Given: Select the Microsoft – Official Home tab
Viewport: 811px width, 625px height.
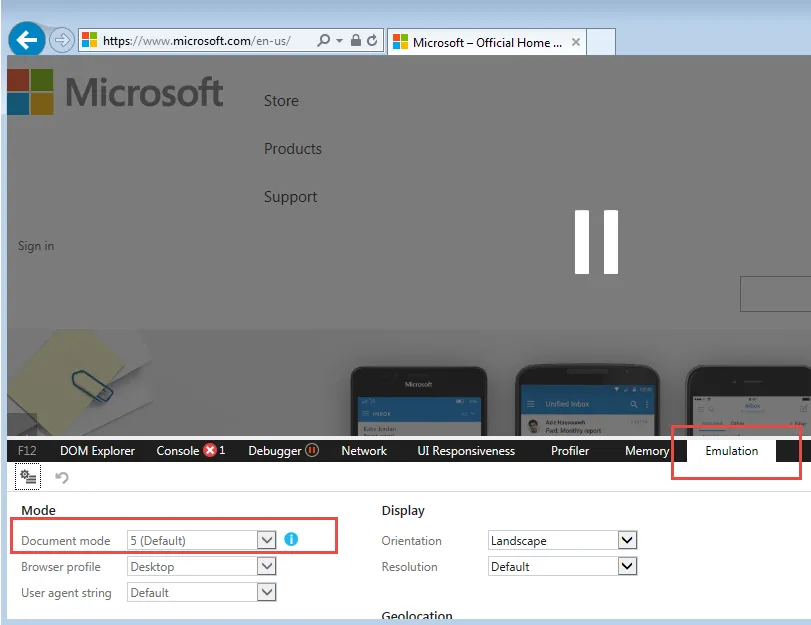Looking at the screenshot, I should [x=486, y=42].
